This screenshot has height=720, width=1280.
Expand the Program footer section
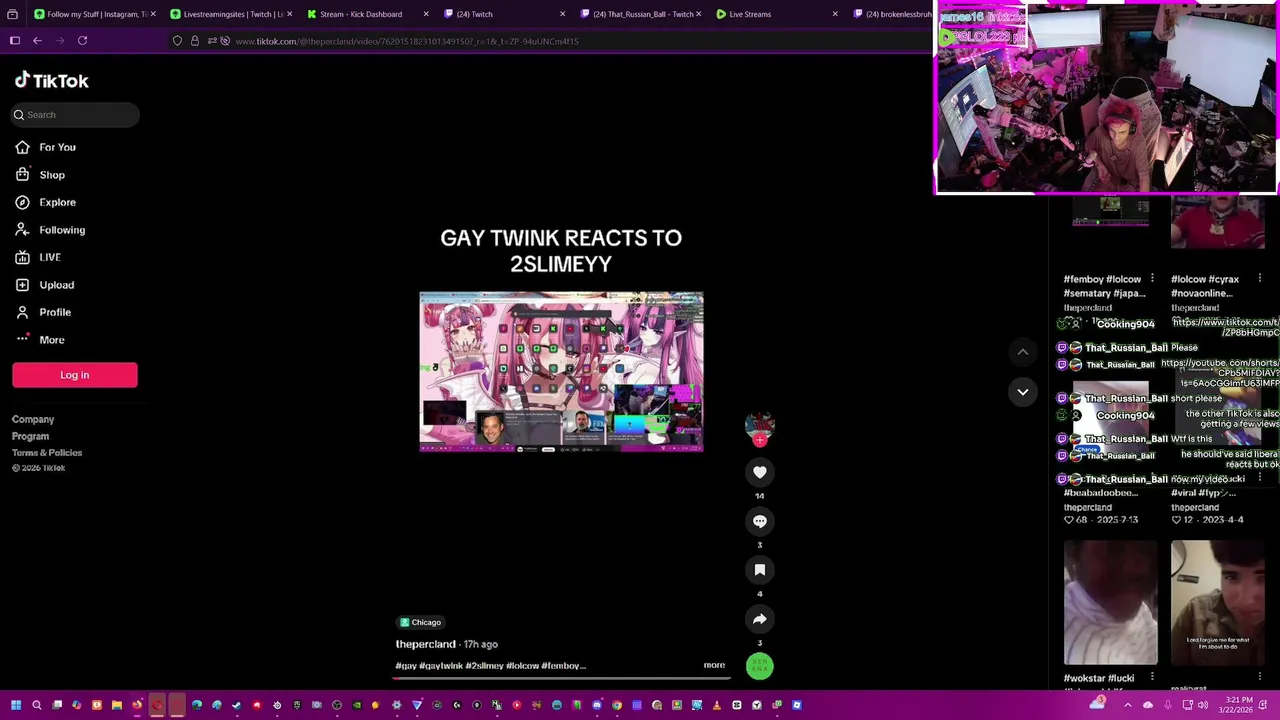tap(30, 436)
